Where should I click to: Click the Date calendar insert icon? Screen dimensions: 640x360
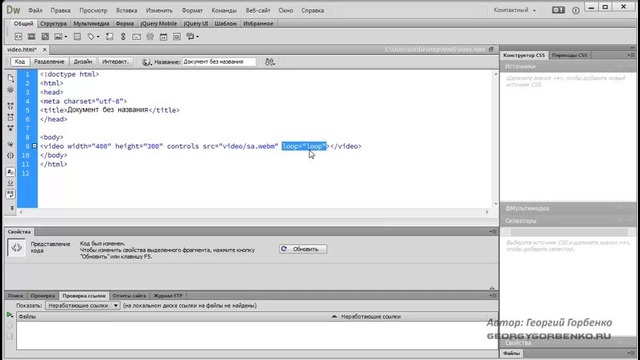(x=163, y=37)
